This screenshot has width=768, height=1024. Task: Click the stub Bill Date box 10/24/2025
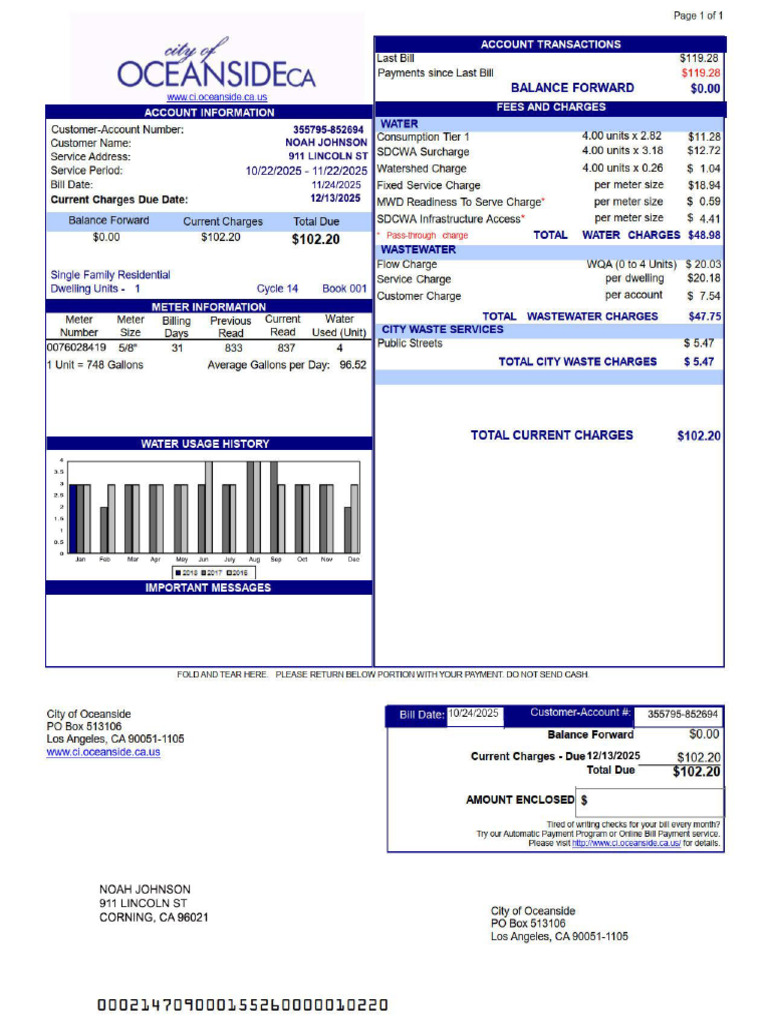click(x=475, y=714)
